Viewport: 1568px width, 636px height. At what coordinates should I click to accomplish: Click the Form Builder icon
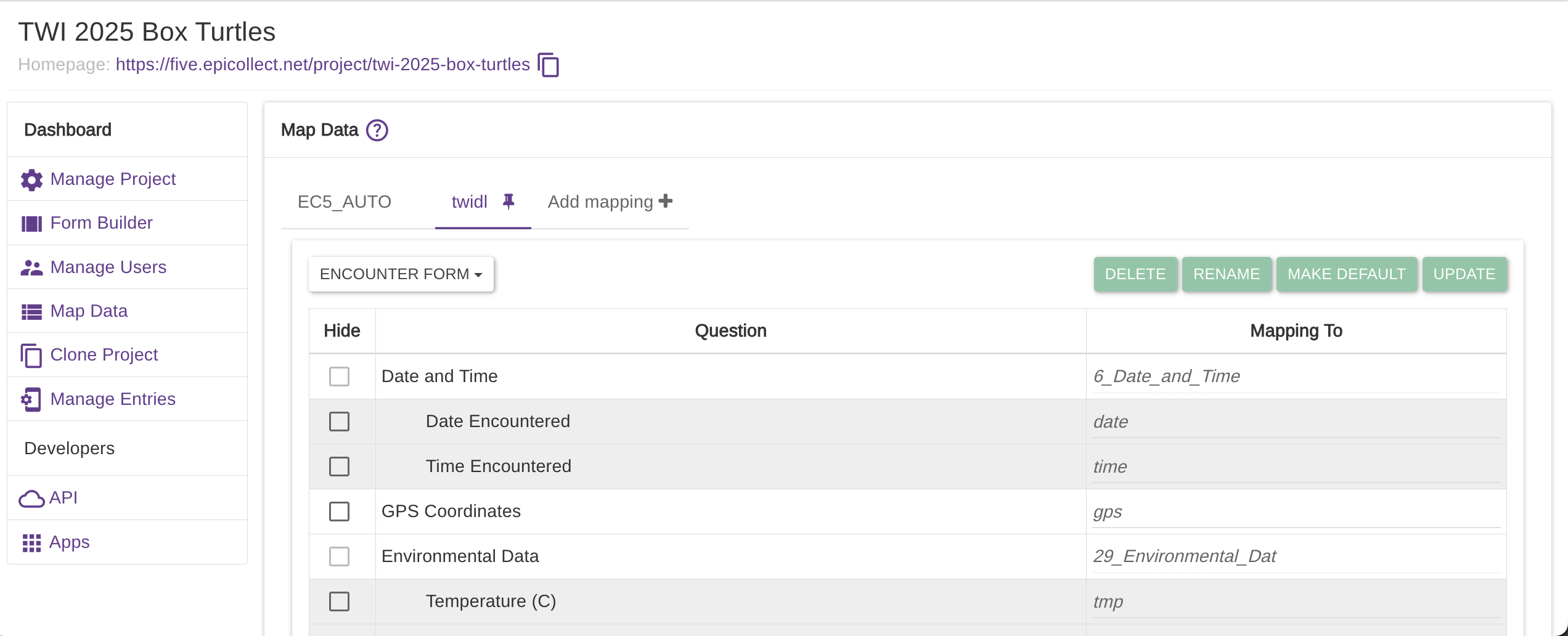click(31, 223)
